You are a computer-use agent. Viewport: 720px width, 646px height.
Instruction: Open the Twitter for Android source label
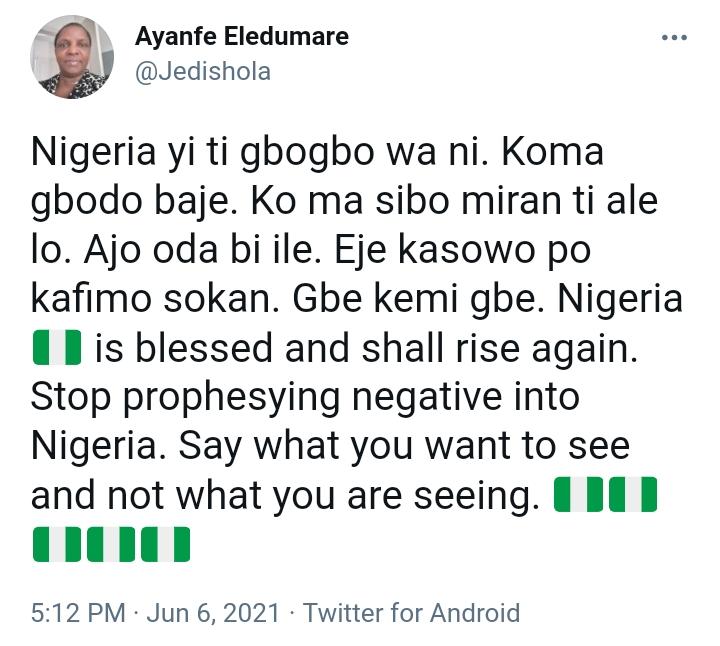tap(411, 613)
